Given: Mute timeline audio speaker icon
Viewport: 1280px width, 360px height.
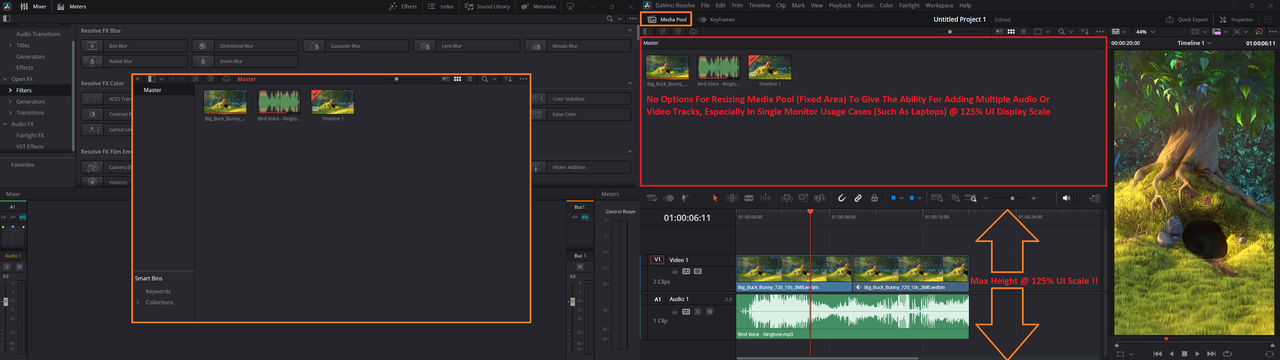Looking at the screenshot, I should tap(1067, 198).
